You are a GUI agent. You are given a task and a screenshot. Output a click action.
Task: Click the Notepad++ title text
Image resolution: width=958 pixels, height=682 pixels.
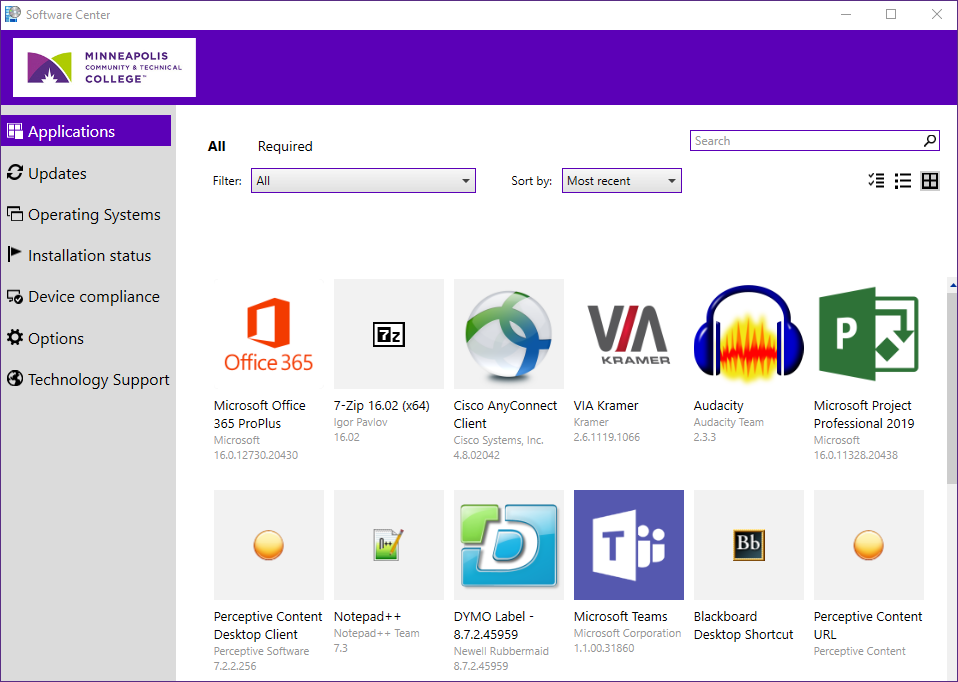(x=367, y=616)
